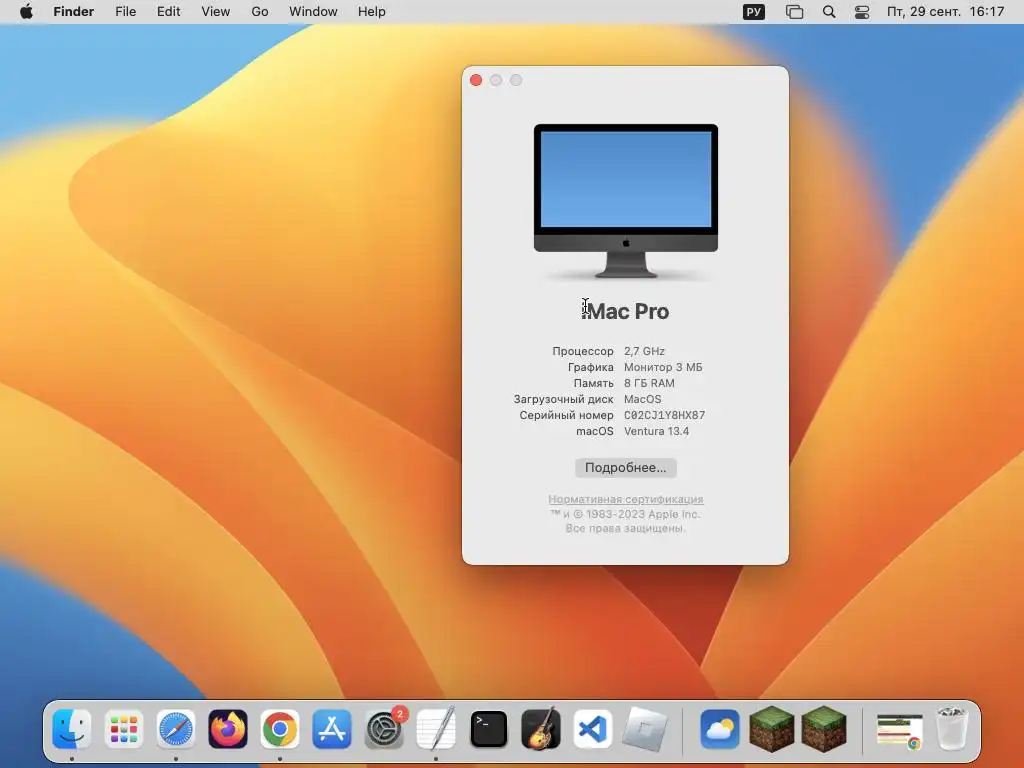Open the Finder menu
Screen dimensions: 1024x768
click(x=74, y=12)
